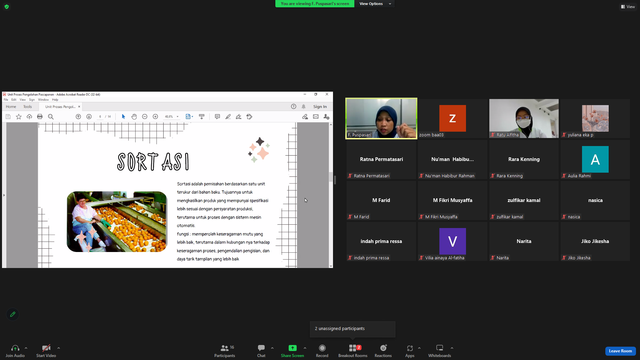Image resolution: width=640 pixels, height=360 pixels.
Task: Expand Apps options arrow
Action: pyautogui.click(x=419, y=348)
